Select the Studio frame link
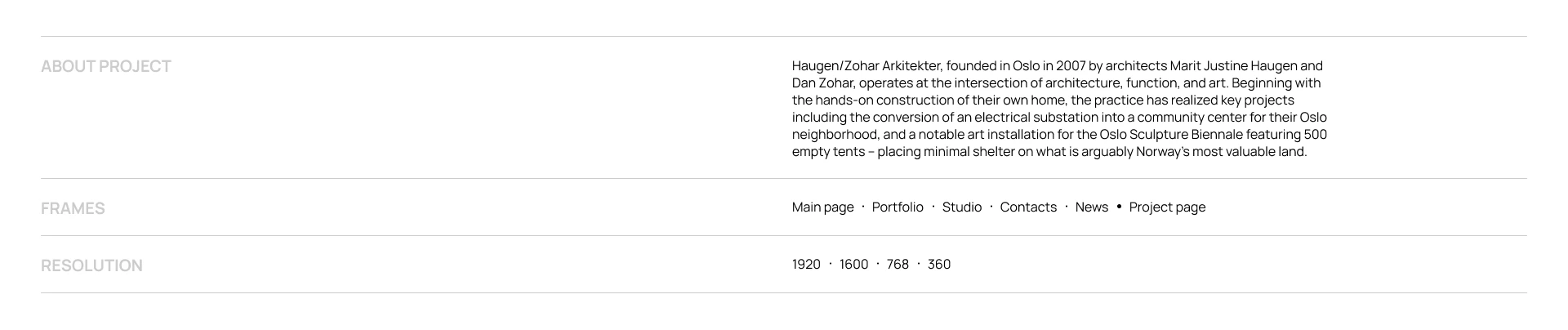Screen dimensions: 1568x330 coord(961,207)
